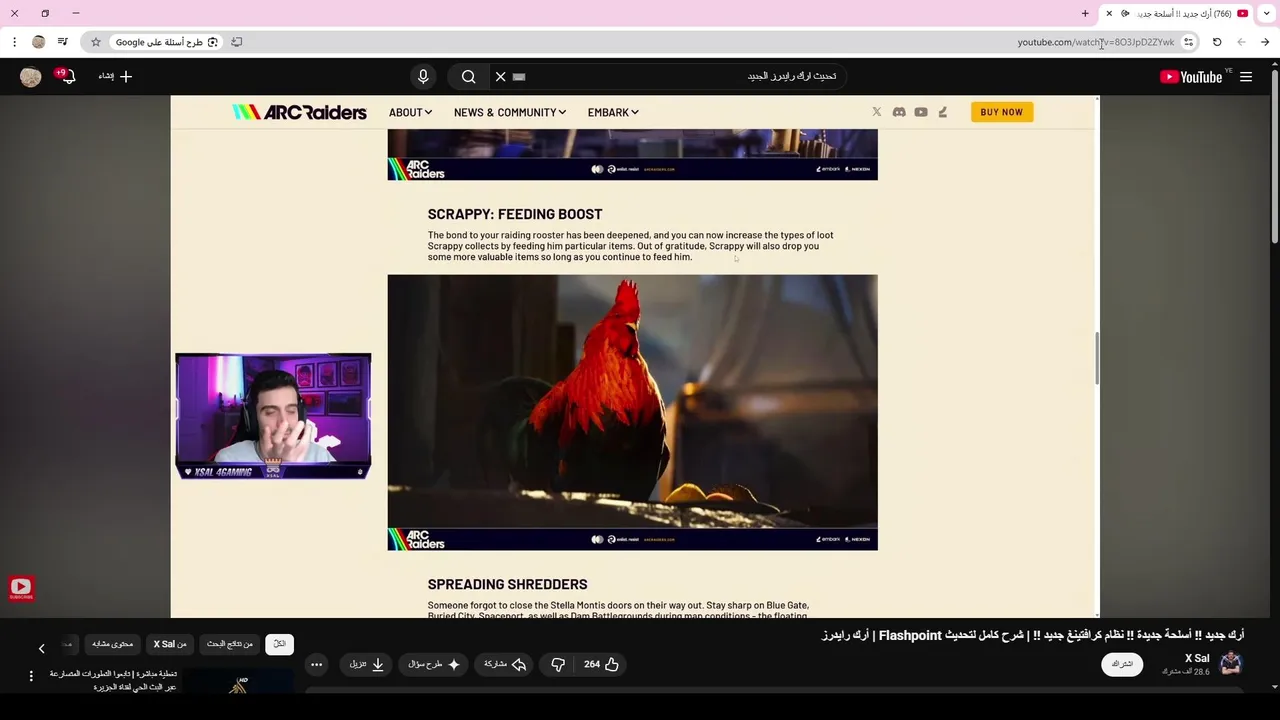Screen dimensions: 1280x720
Task: Click the video title text below player
Action: pos(1033,636)
